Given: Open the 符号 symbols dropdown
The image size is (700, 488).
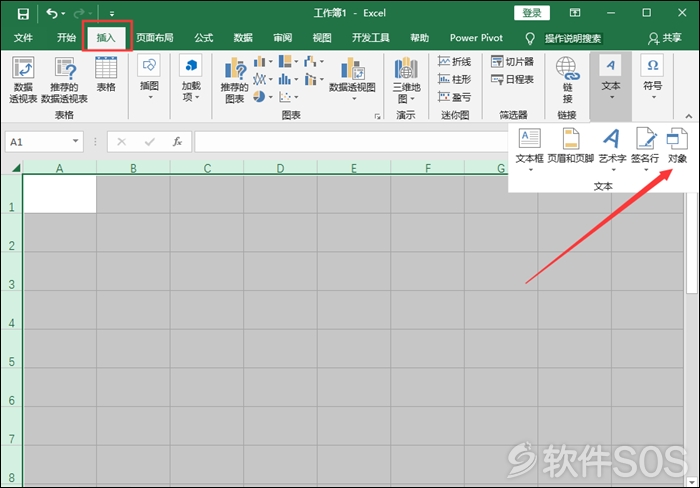Looking at the screenshot, I should (x=653, y=77).
